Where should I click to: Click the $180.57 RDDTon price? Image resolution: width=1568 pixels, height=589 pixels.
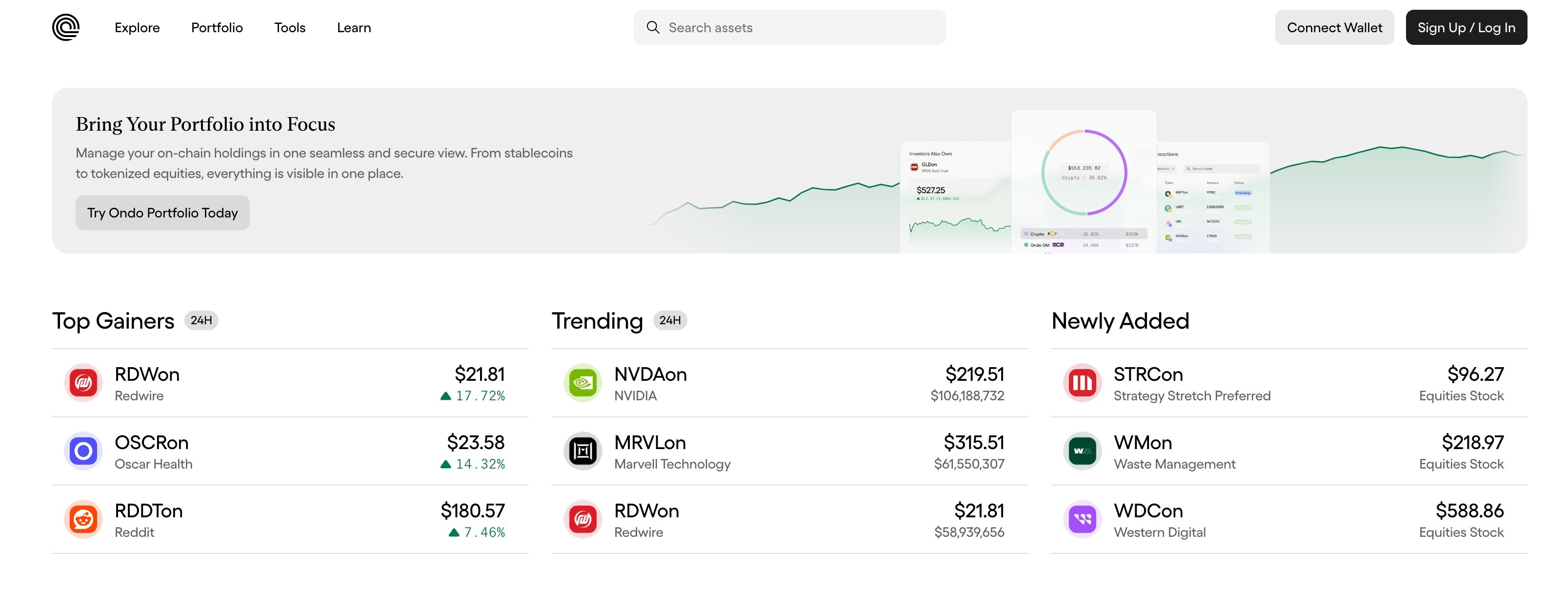click(x=472, y=510)
